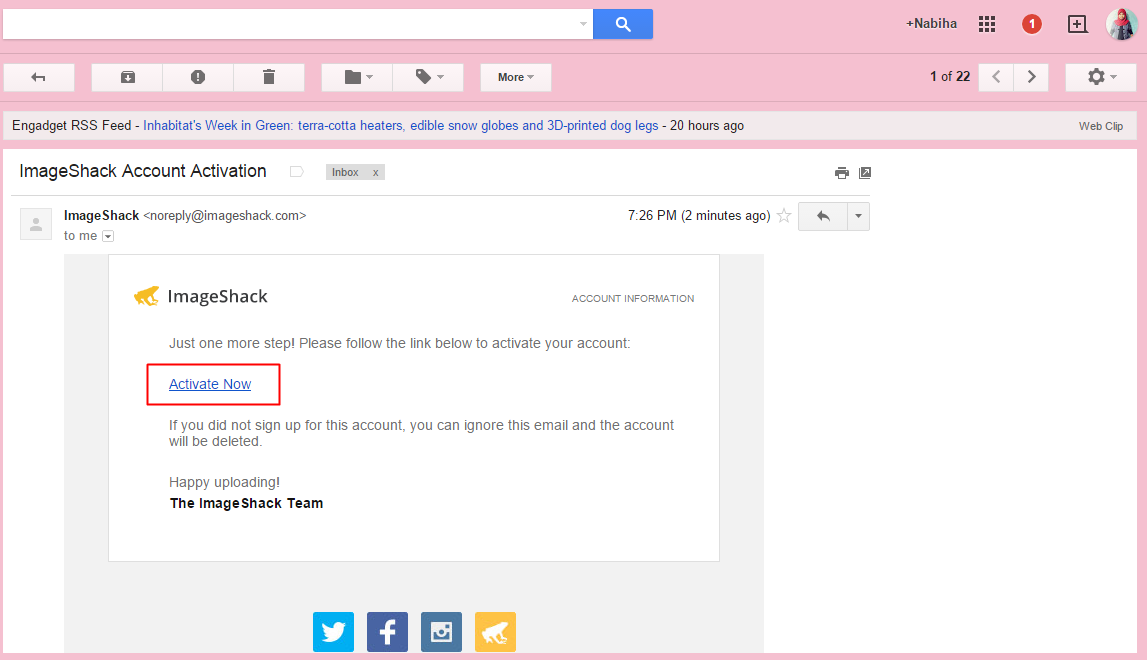Click the Activate Now link

[x=210, y=384]
